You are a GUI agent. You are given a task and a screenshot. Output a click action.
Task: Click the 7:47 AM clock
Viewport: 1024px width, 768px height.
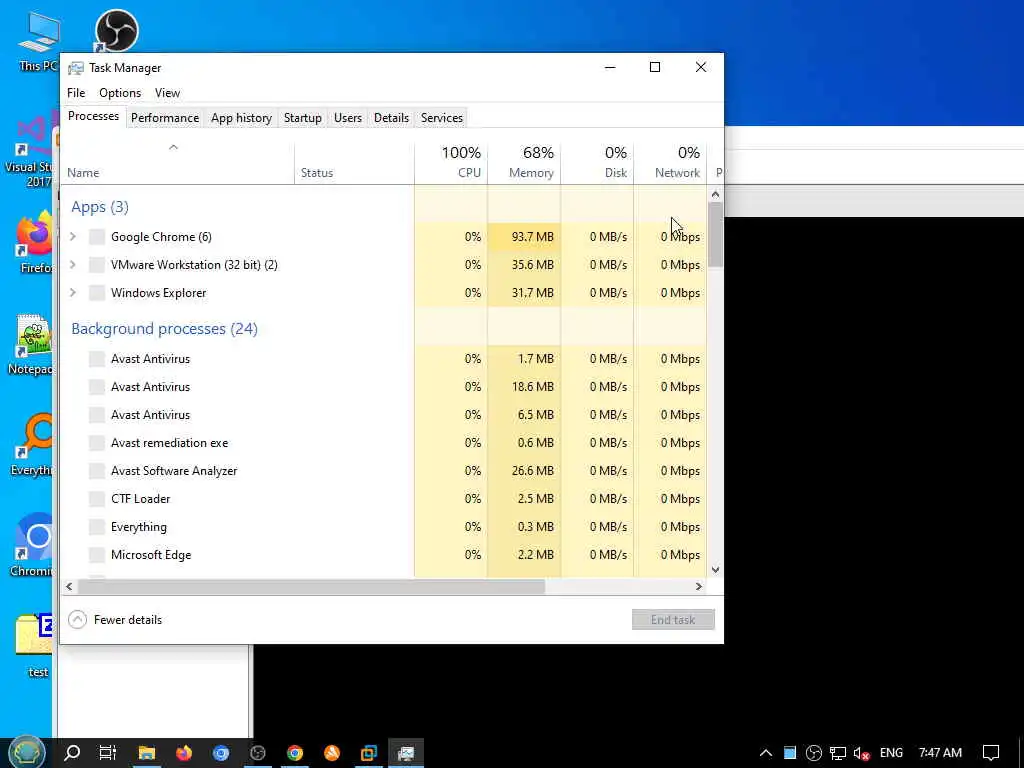click(940, 753)
